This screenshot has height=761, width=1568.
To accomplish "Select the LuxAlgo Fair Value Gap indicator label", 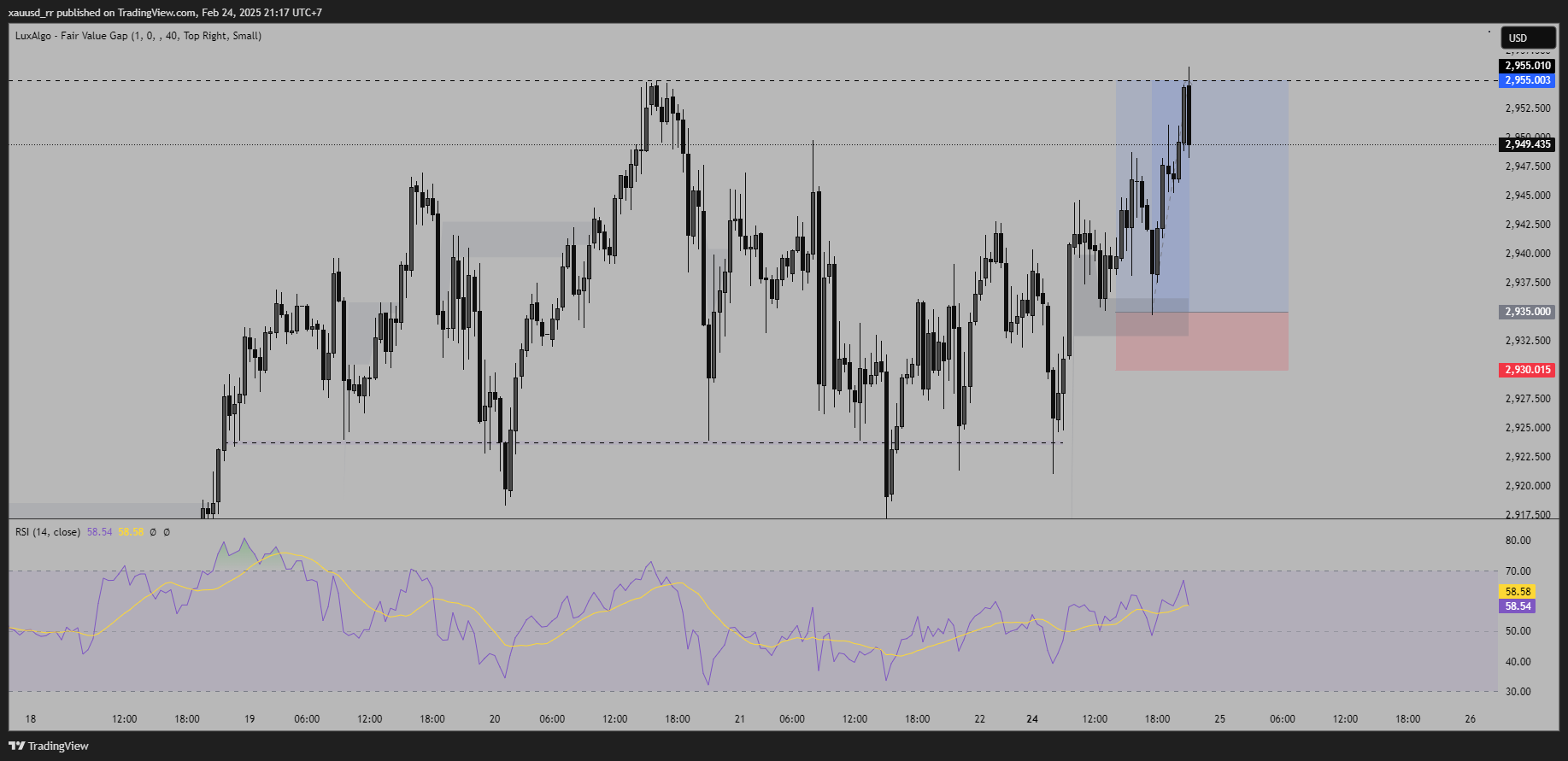I will 138,36.
